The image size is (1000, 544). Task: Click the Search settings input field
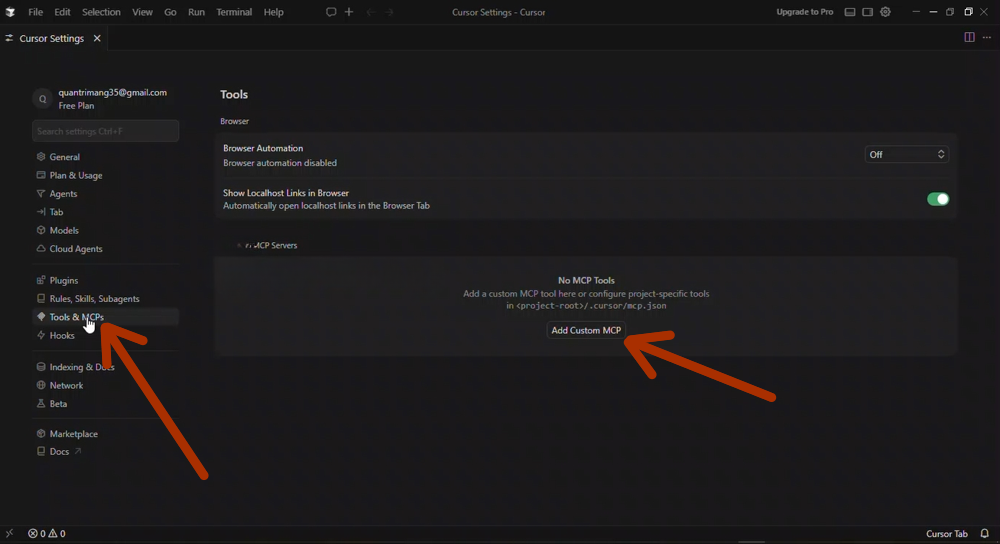point(105,131)
